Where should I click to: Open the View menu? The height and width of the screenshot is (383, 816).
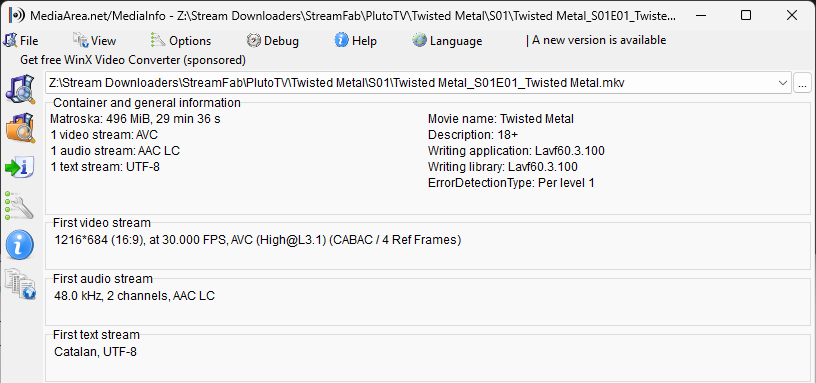point(95,41)
